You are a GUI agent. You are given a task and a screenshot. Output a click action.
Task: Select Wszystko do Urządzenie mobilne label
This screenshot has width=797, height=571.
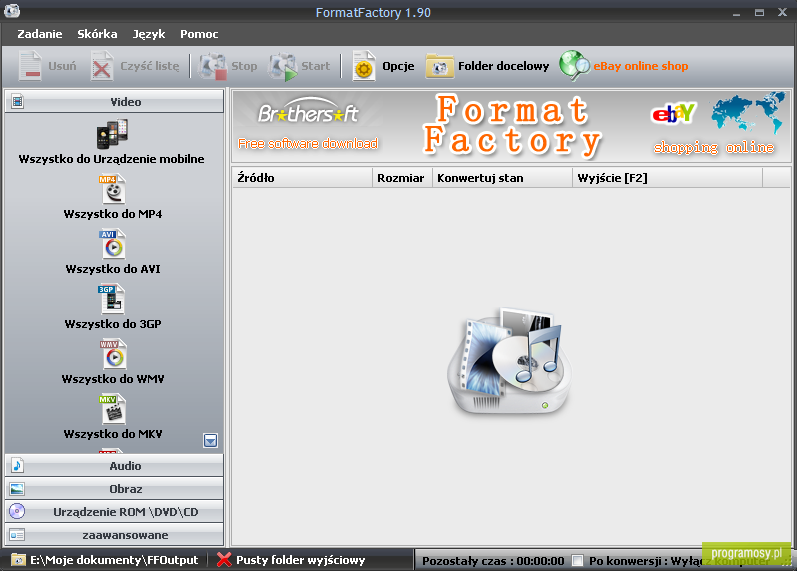pyautogui.click(x=112, y=159)
